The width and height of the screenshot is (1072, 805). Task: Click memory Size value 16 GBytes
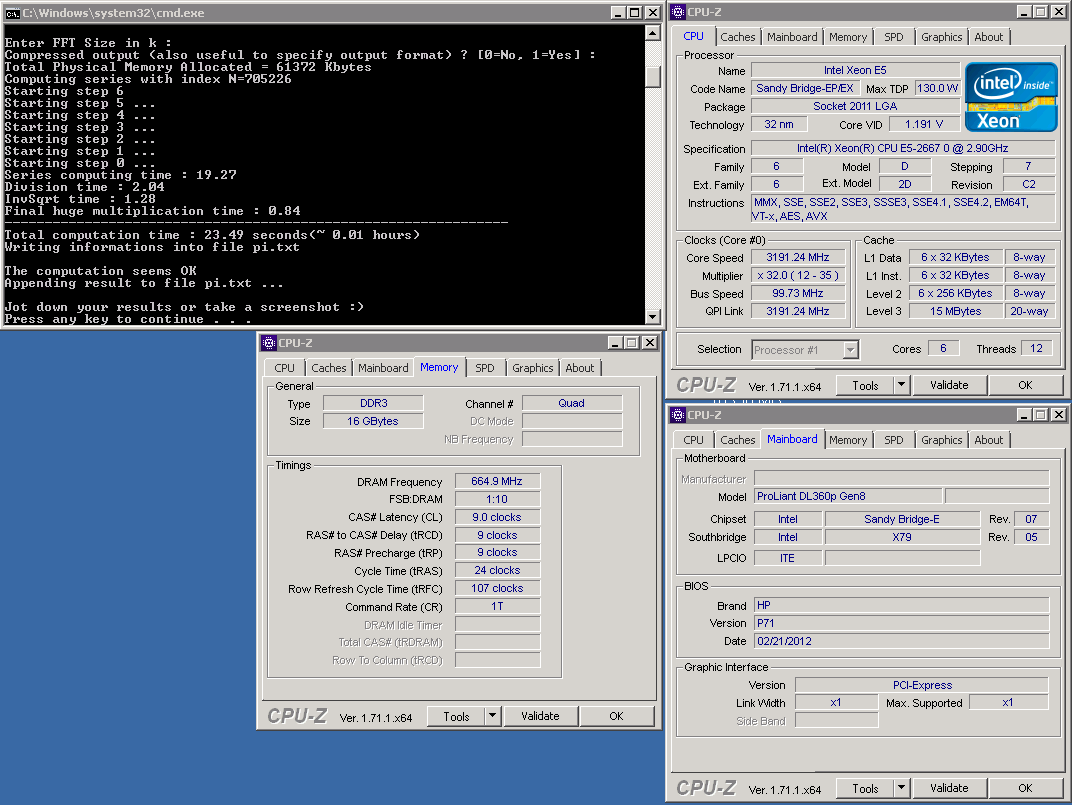point(373,421)
